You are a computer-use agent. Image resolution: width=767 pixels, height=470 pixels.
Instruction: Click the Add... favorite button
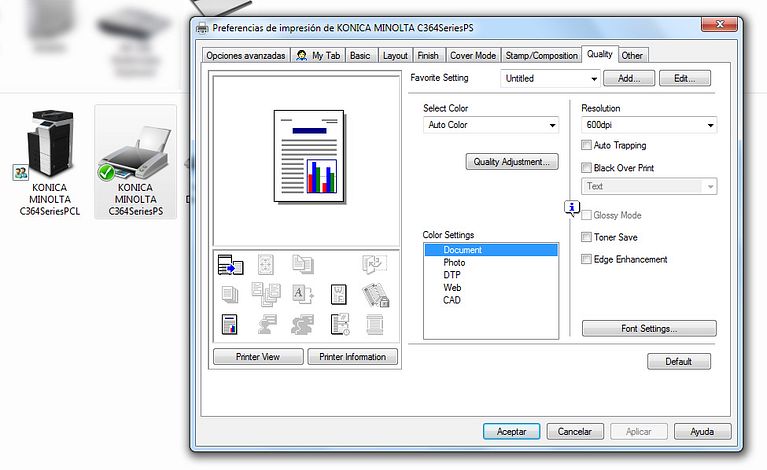629,78
